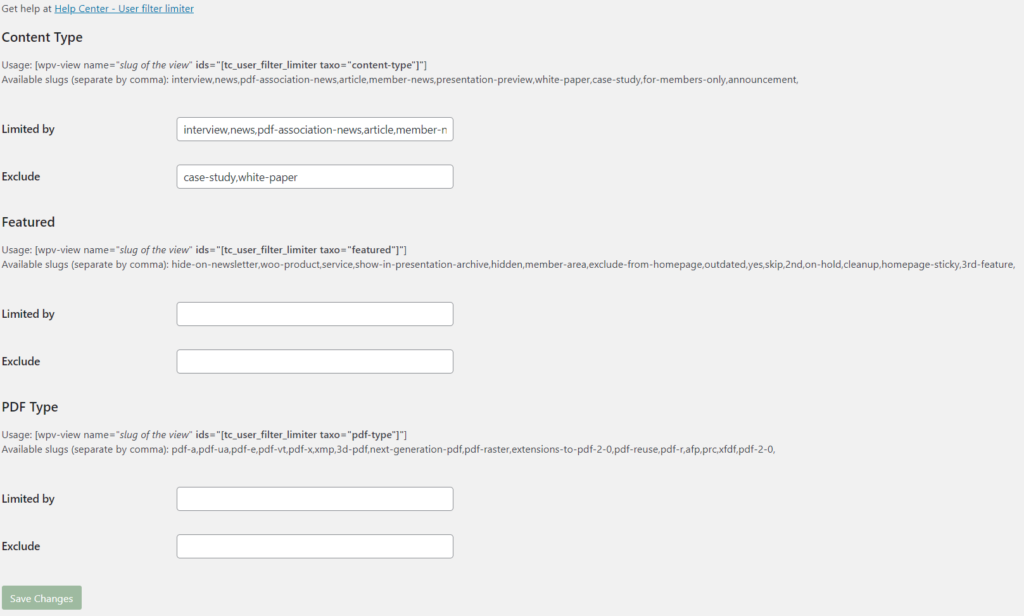Click the Limited by field under Featured

pos(314,313)
